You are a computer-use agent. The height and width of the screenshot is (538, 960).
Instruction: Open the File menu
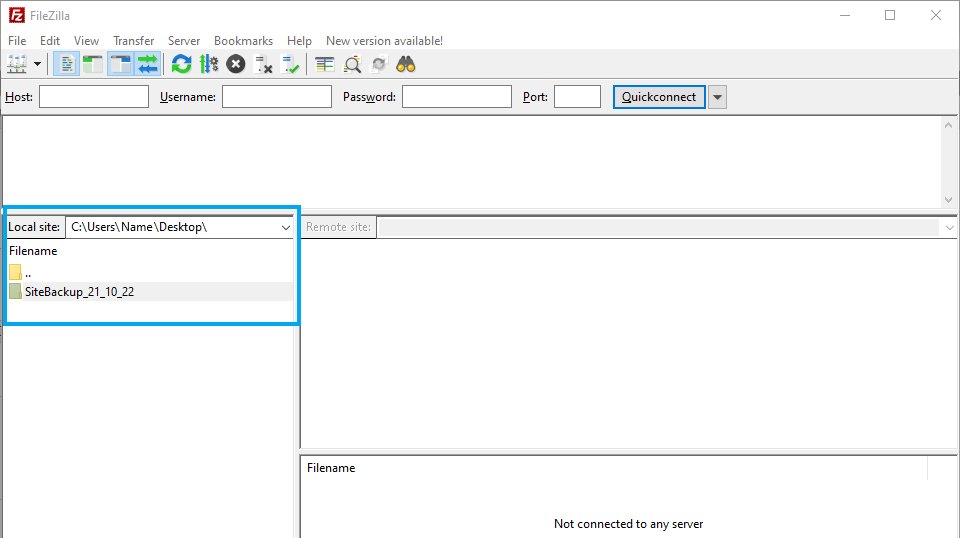pos(17,40)
